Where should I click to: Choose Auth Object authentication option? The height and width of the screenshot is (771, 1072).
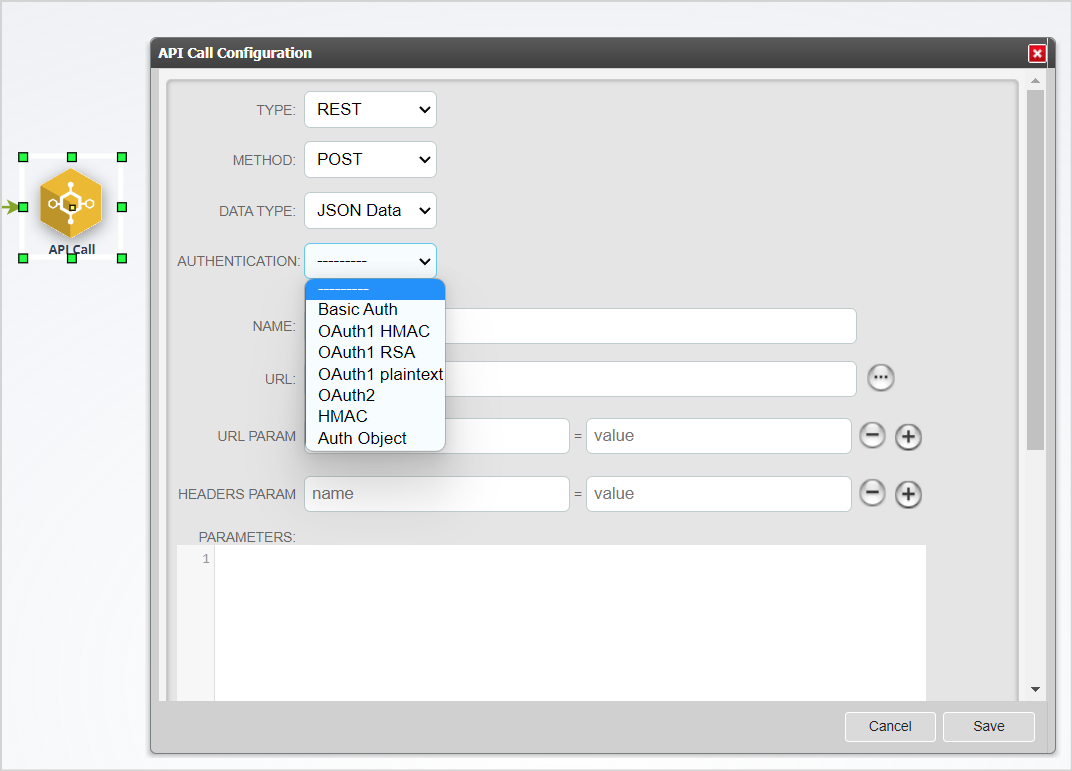[375, 439]
